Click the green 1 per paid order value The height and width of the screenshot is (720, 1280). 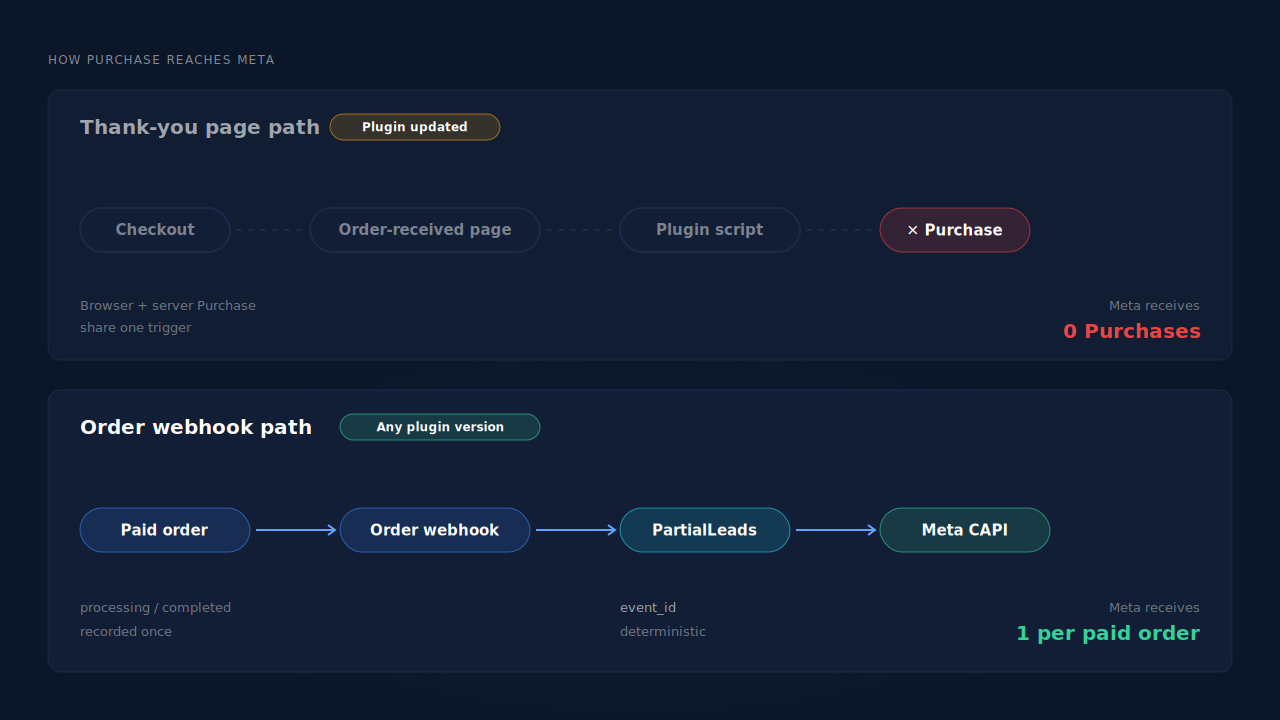point(1108,633)
